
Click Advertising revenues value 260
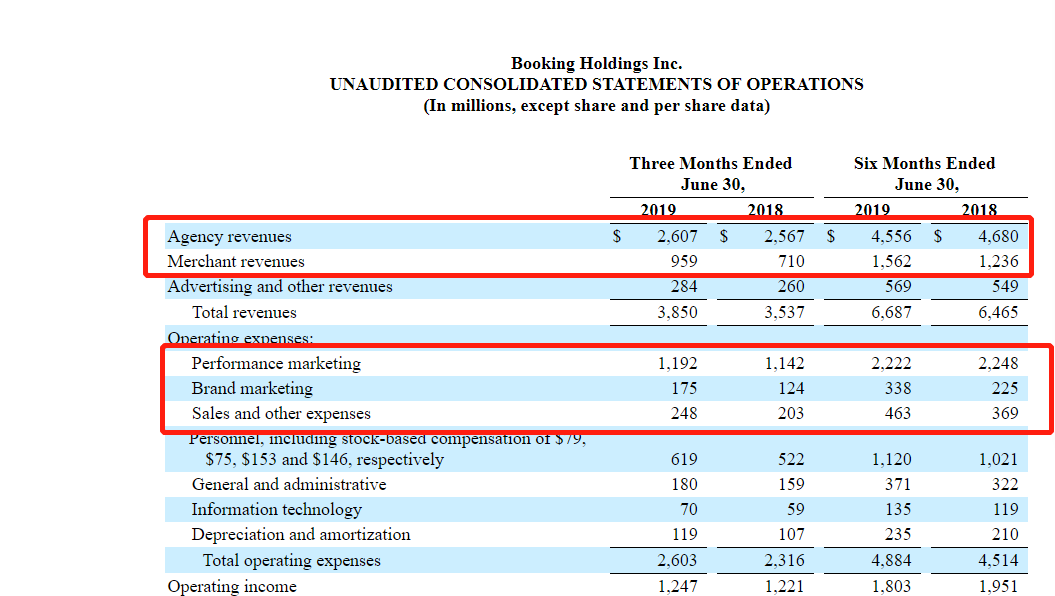tap(791, 287)
